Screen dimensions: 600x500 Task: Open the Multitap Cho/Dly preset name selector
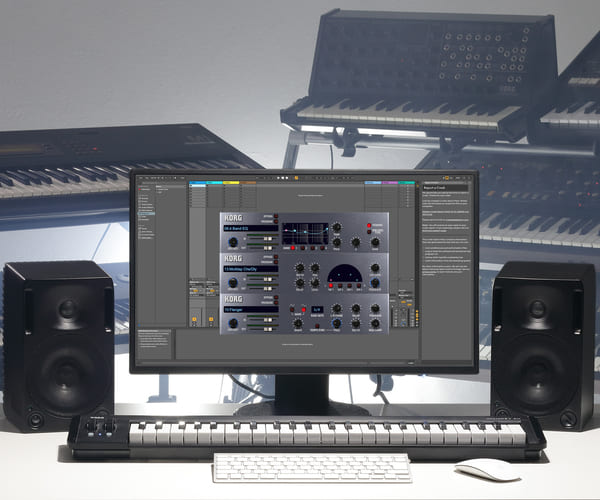[x=250, y=268]
